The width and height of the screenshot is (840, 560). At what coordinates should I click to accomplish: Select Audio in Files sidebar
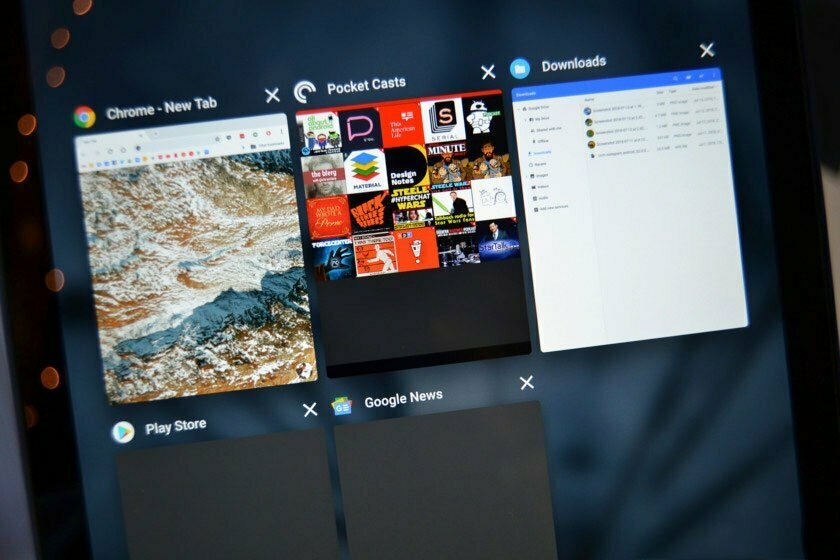(x=540, y=198)
